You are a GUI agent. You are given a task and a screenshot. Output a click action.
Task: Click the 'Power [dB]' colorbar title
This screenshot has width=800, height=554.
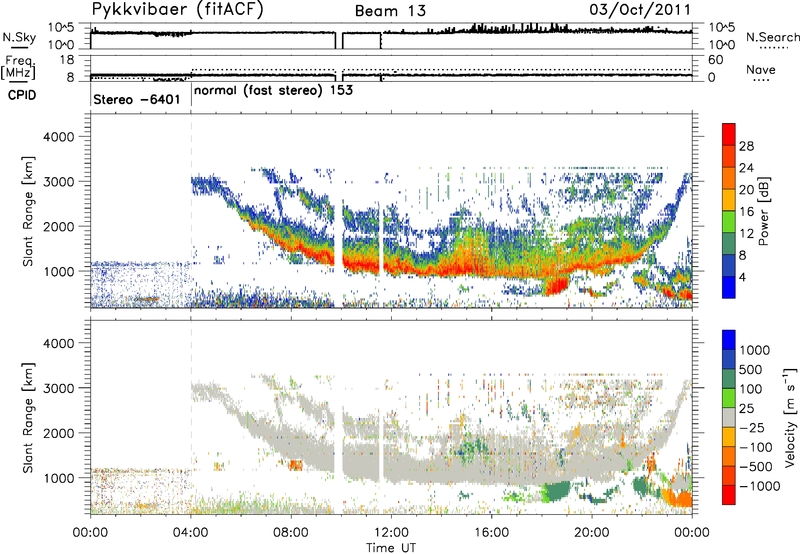764,211
